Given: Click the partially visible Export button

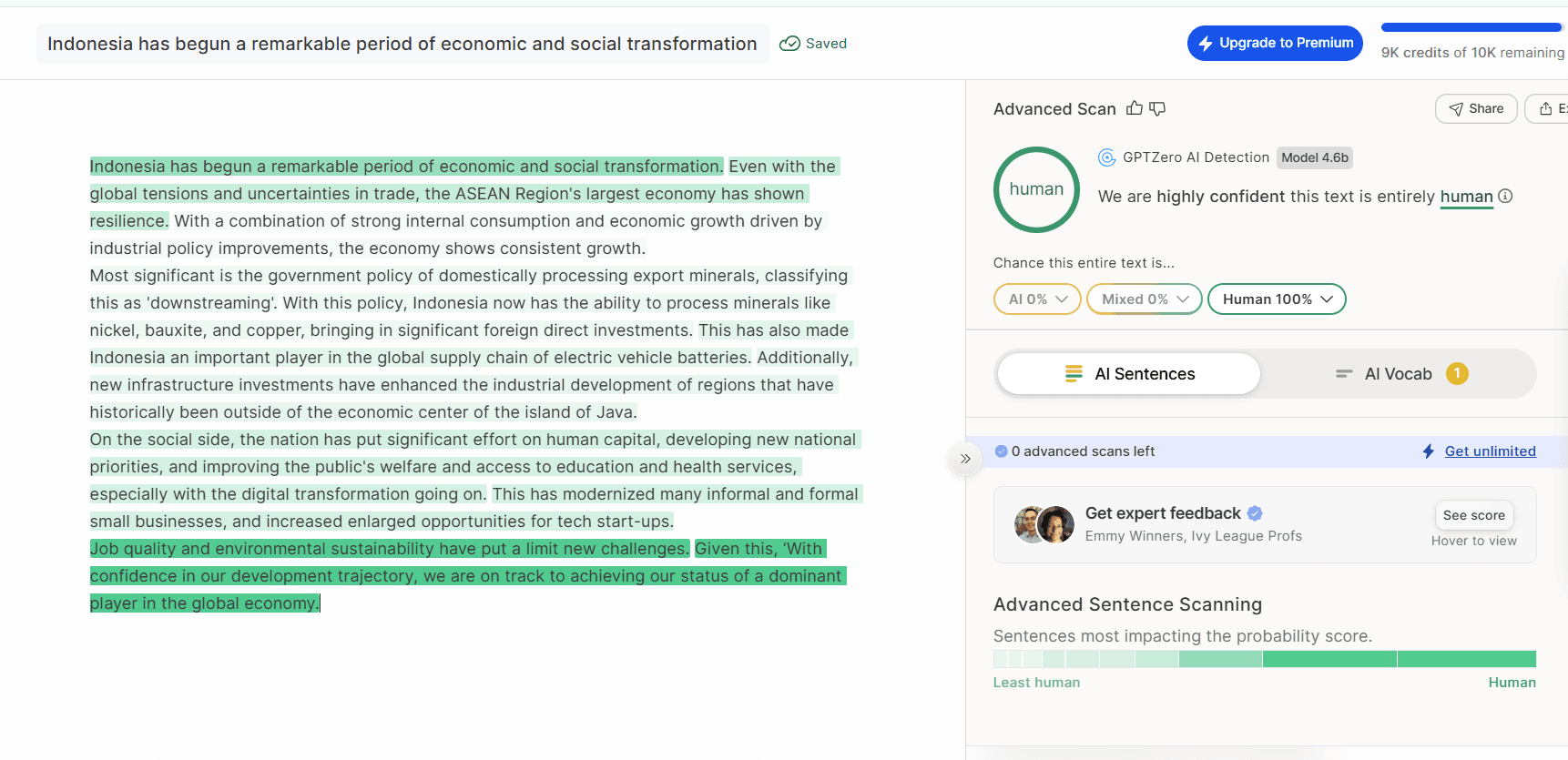Looking at the screenshot, I should pos(1548,108).
